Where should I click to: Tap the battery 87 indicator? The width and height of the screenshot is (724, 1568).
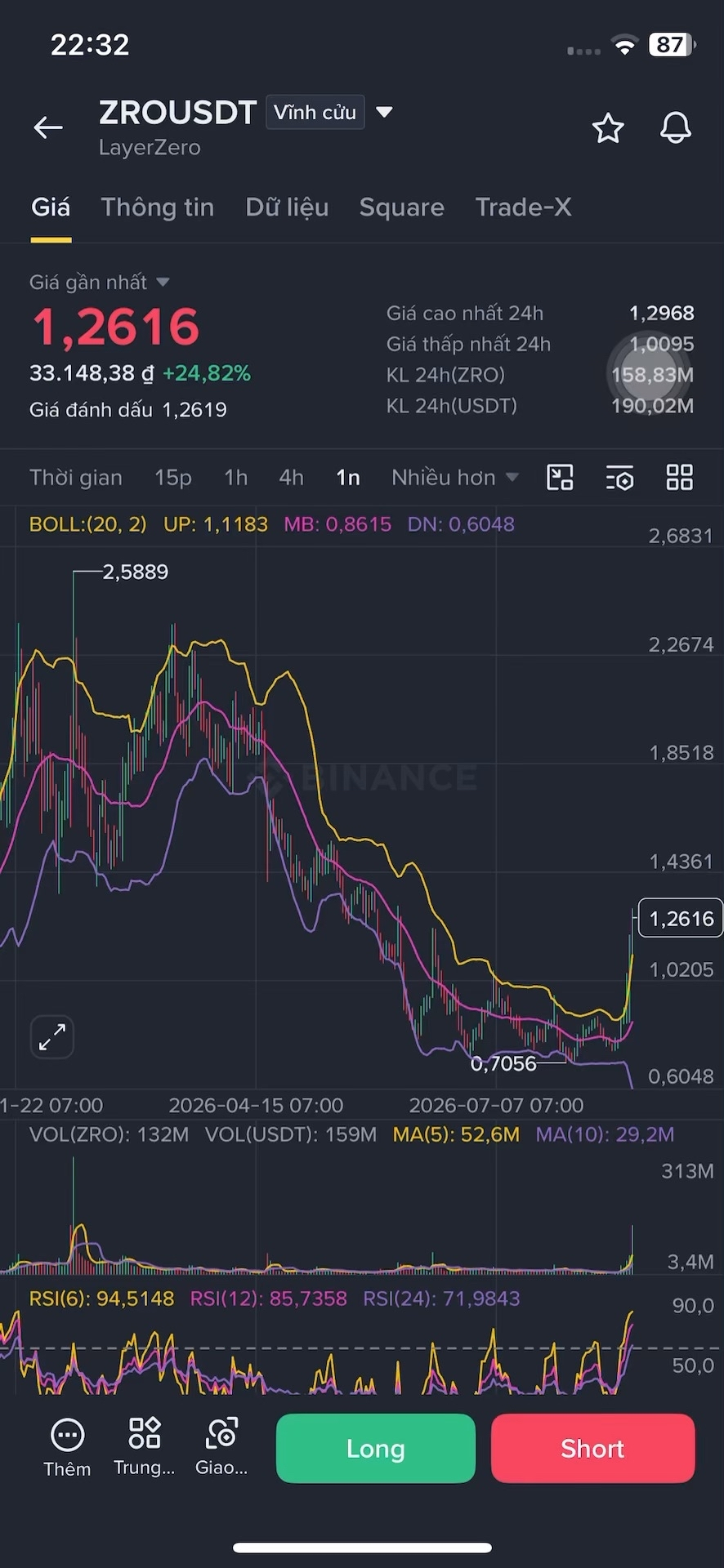point(672,45)
